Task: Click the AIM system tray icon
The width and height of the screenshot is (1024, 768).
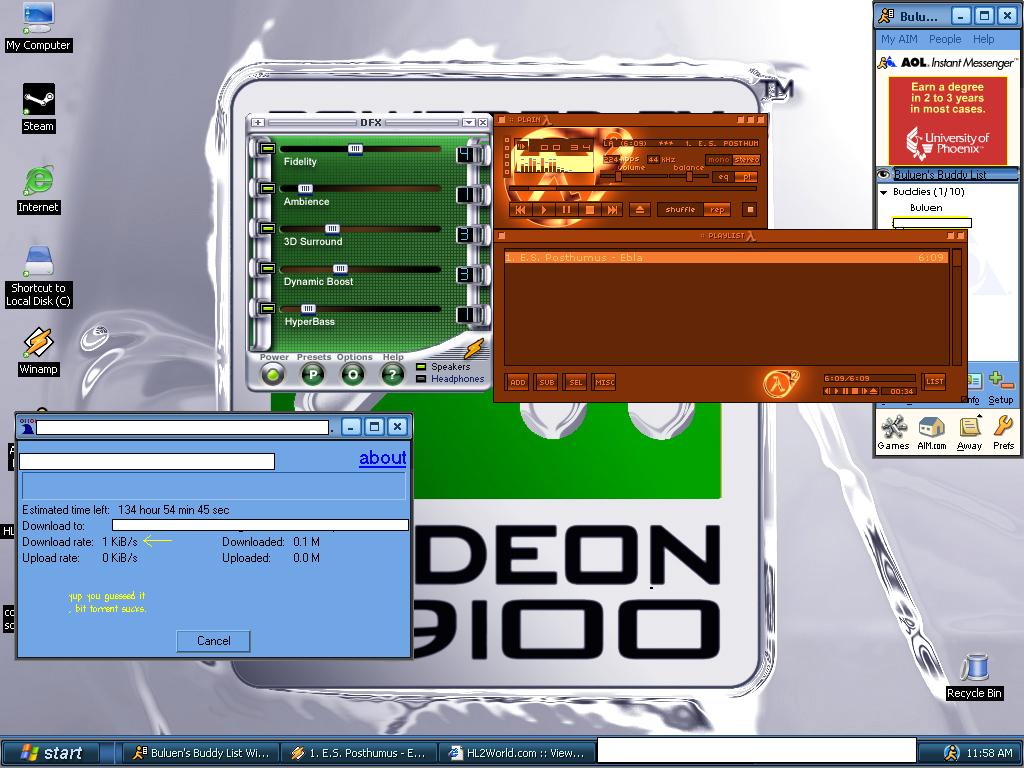Action: click(x=951, y=753)
